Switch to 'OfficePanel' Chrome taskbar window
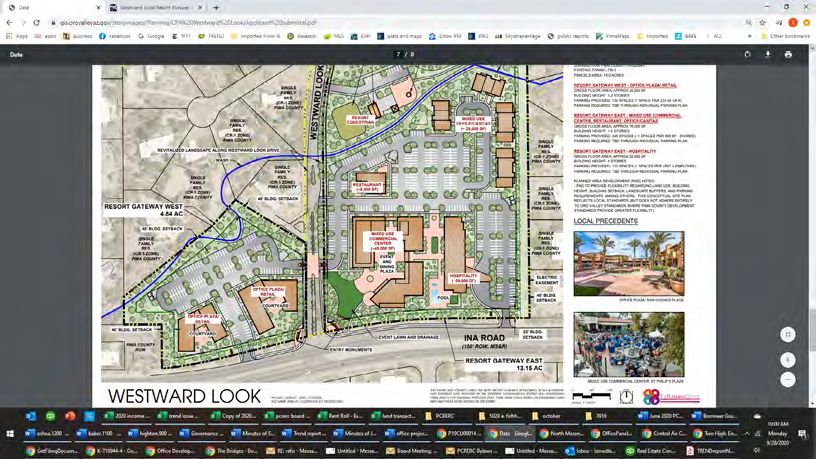This screenshot has height=459, width=816. click(614, 434)
